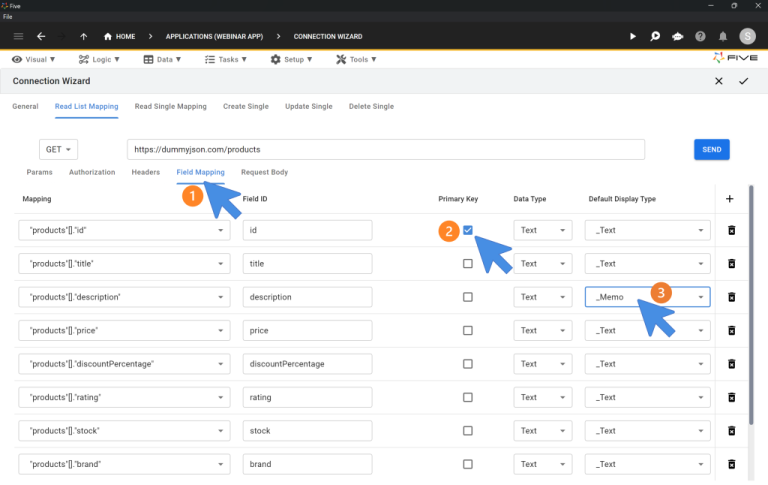Image resolution: width=768 pixels, height=485 pixels.
Task: Expand the Setup menu
Action: click(x=291, y=59)
